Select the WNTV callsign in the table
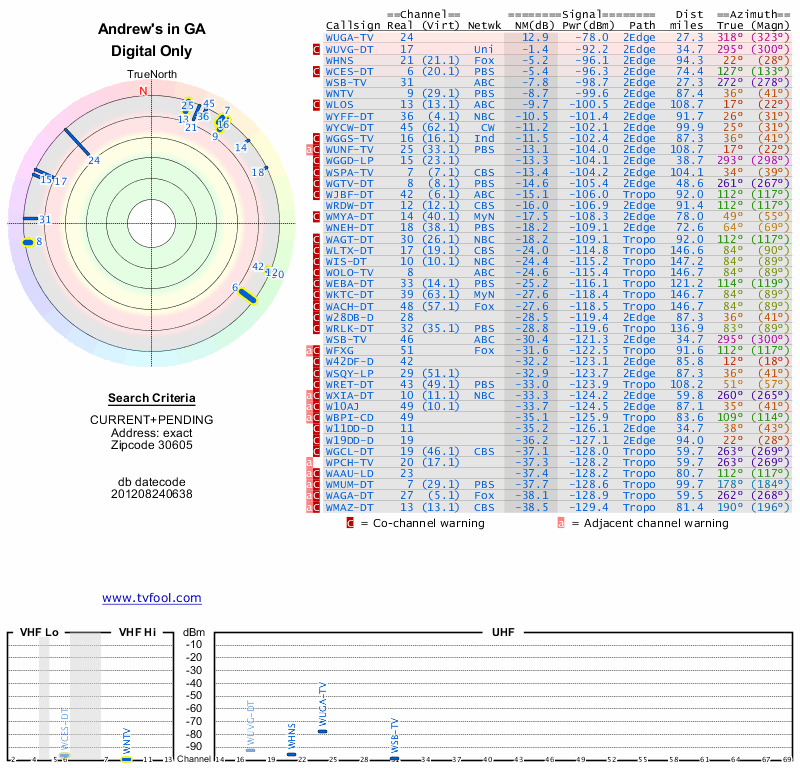Image resolution: width=800 pixels, height=768 pixels. 339,93
